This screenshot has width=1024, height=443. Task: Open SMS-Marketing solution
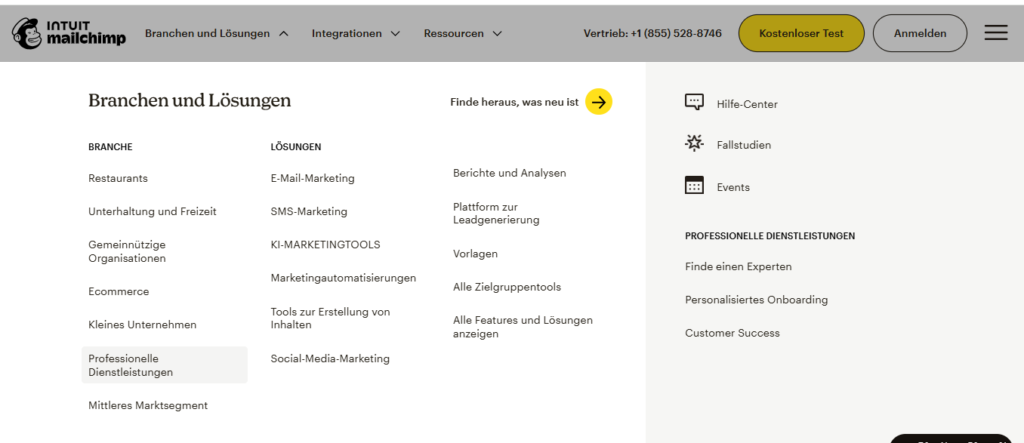(309, 212)
